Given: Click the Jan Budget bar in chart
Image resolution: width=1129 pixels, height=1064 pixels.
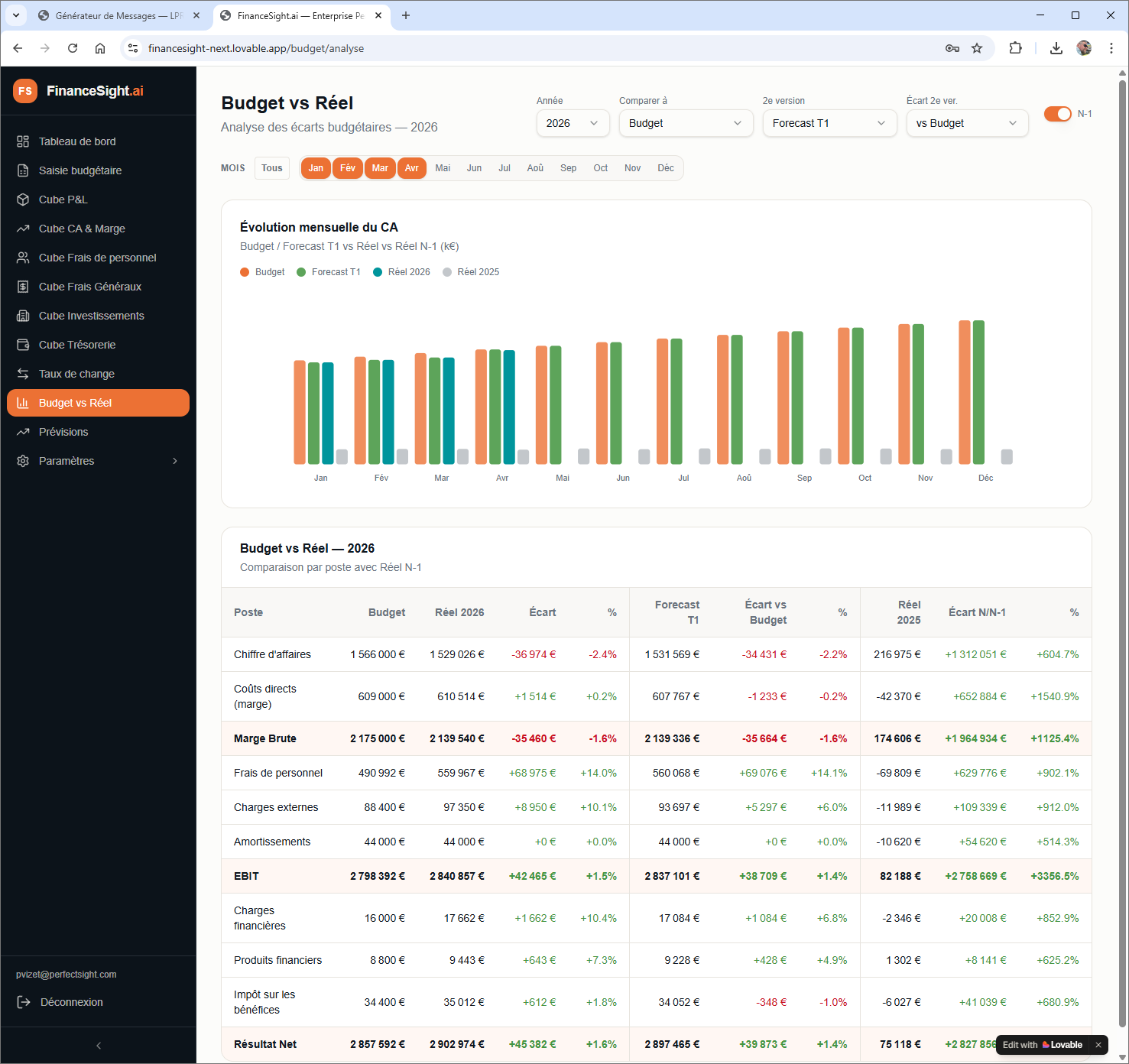Looking at the screenshot, I should pyautogui.click(x=300, y=412).
